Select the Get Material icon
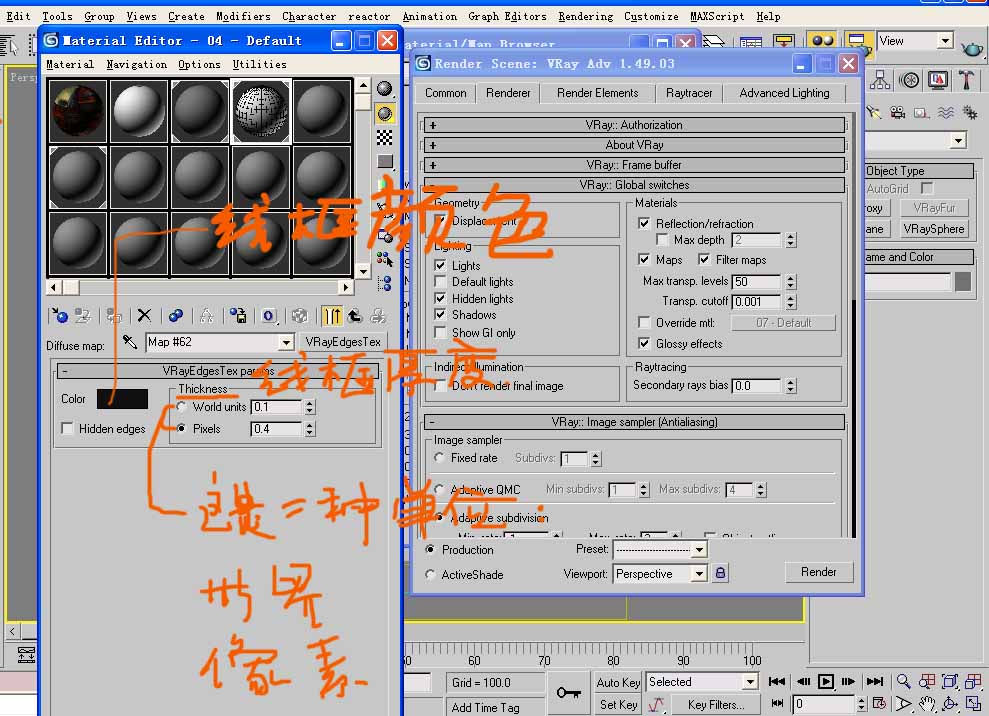Image resolution: width=989 pixels, height=716 pixels. coord(62,315)
